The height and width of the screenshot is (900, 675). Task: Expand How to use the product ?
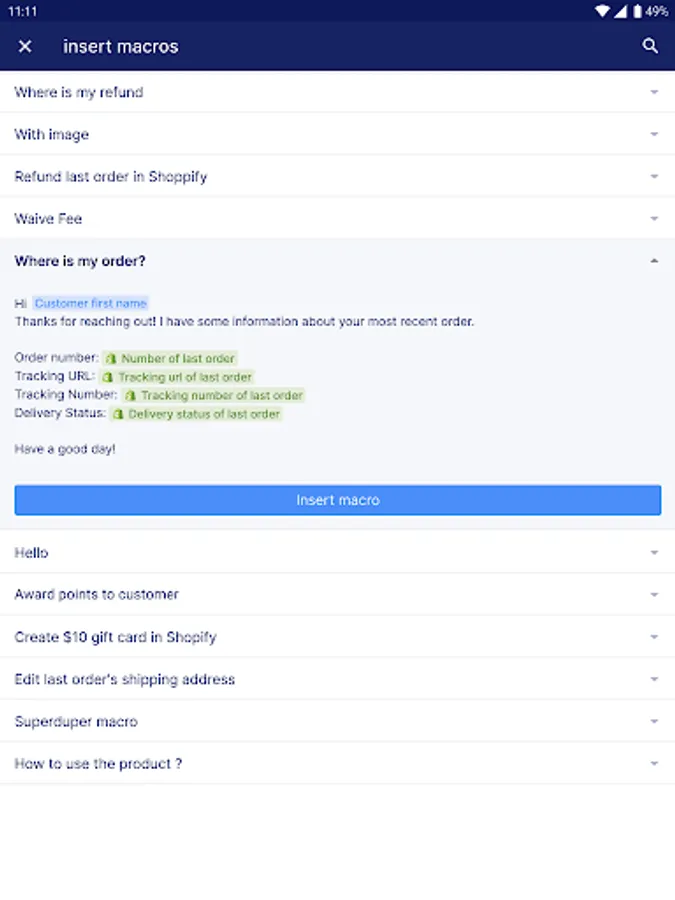click(x=654, y=763)
